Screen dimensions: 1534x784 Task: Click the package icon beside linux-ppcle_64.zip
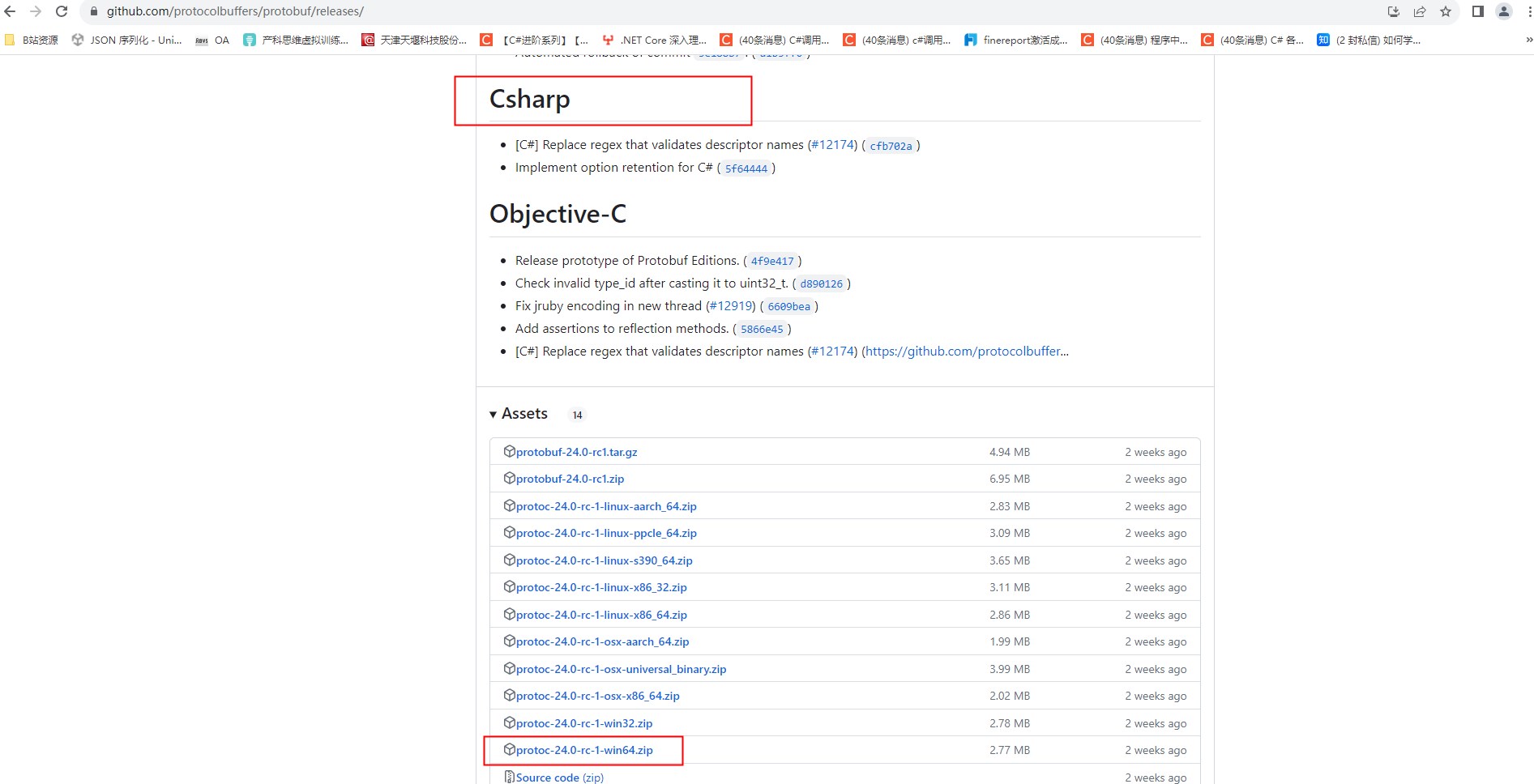tap(510, 532)
